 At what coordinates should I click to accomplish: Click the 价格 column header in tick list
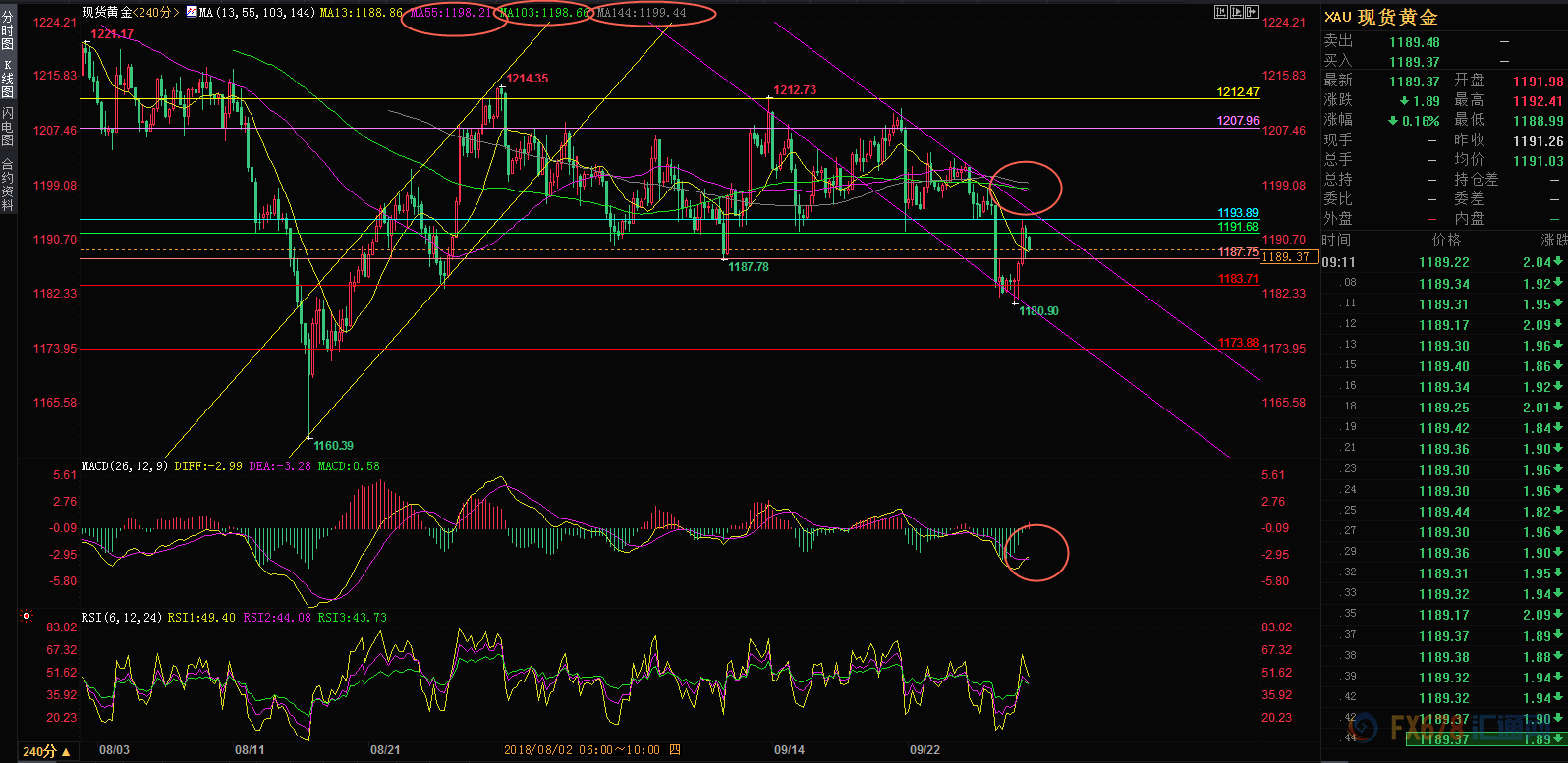[x=1446, y=240]
